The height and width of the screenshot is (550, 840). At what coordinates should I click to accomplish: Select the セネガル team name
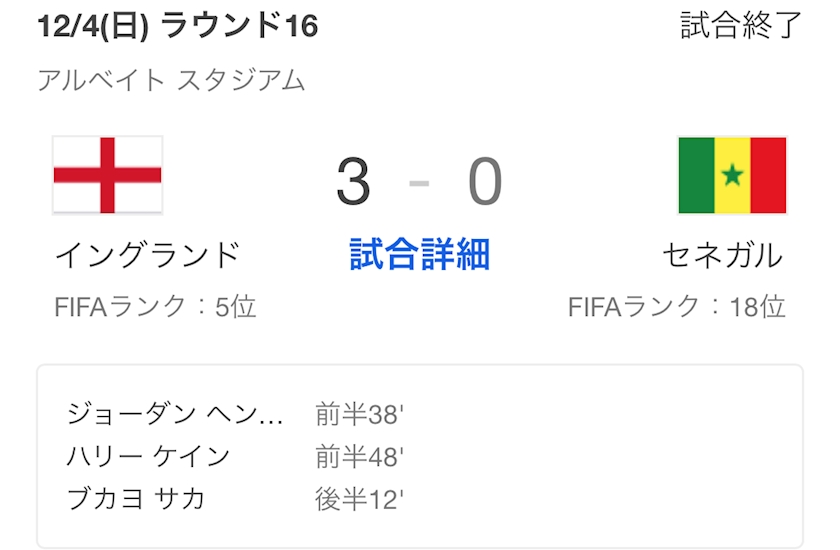tap(722, 256)
